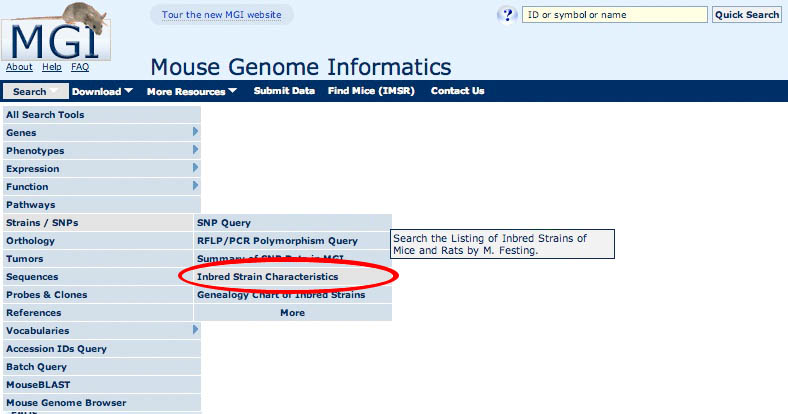Open Batch Query tool
This screenshot has width=788, height=414.
pyautogui.click(x=102, y=367)
